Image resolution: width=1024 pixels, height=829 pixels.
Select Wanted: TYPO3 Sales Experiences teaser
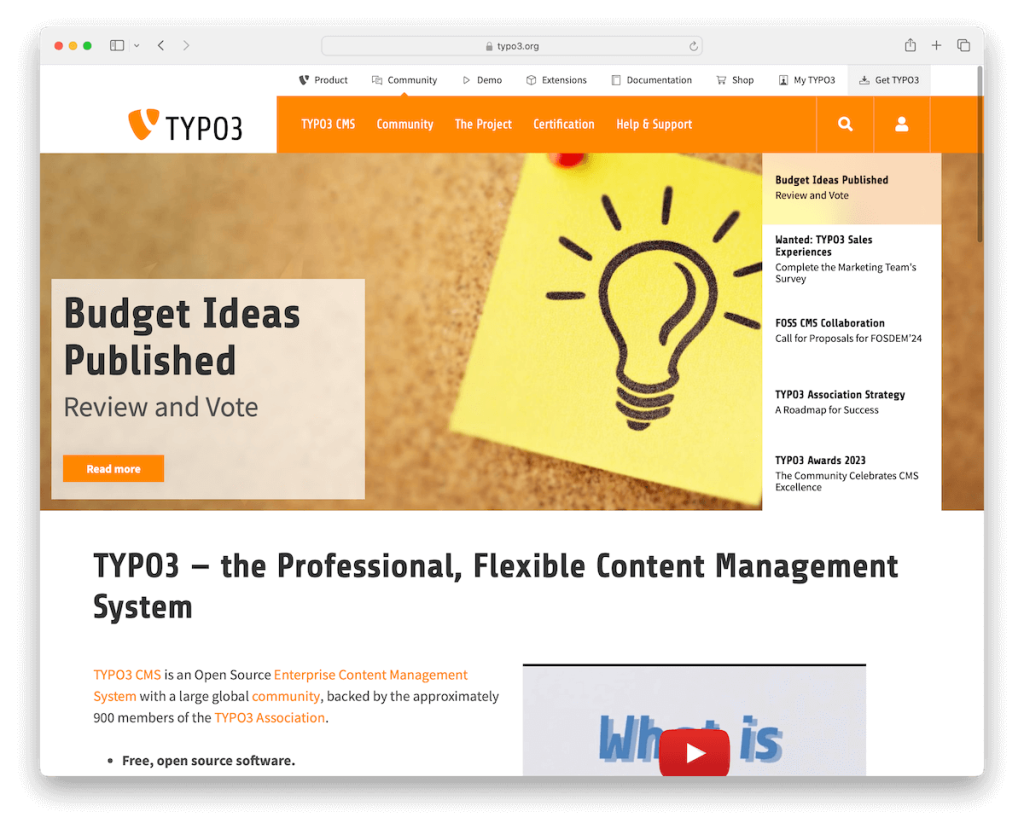[x=851, y=259]
